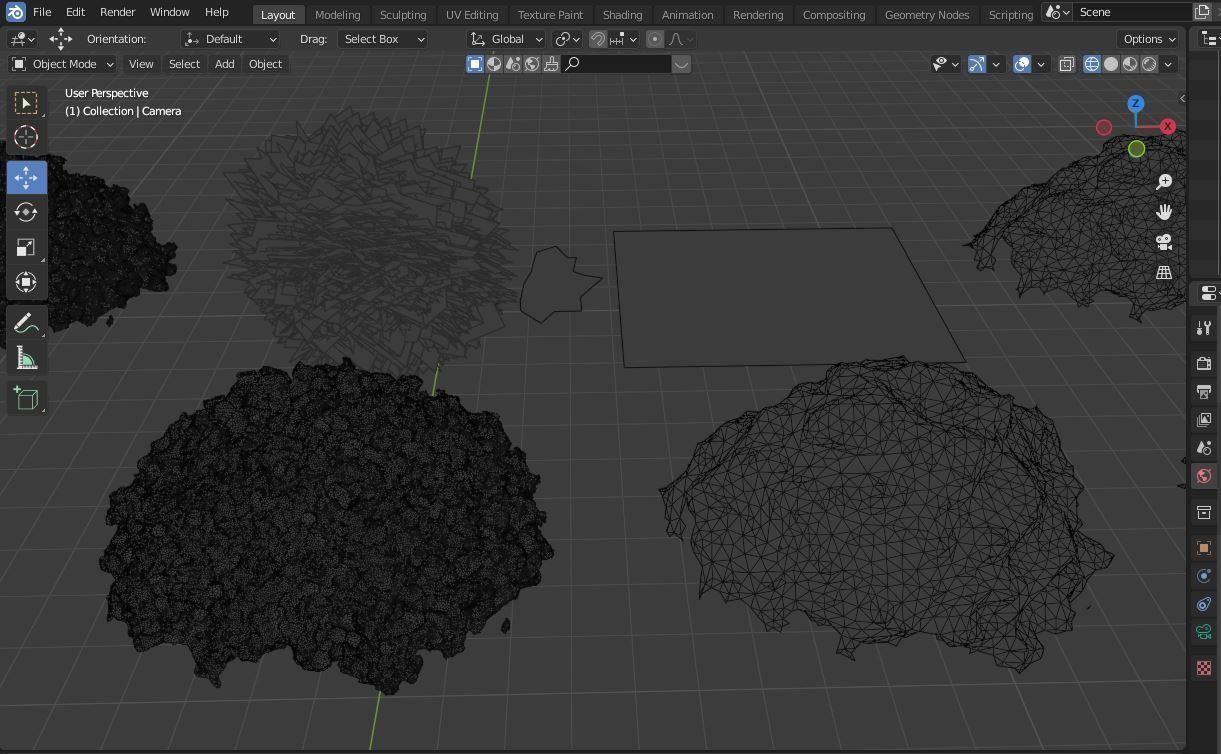This screenshot has width=1221, height=754.
Task: Toggle X-ray mode
Action: (1067, 64)
